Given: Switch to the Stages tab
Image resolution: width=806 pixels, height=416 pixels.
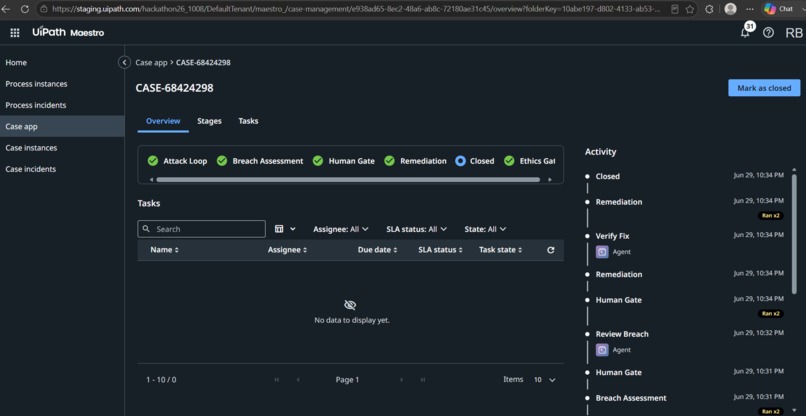Looking at the screenshot, I should click(209, 121).
